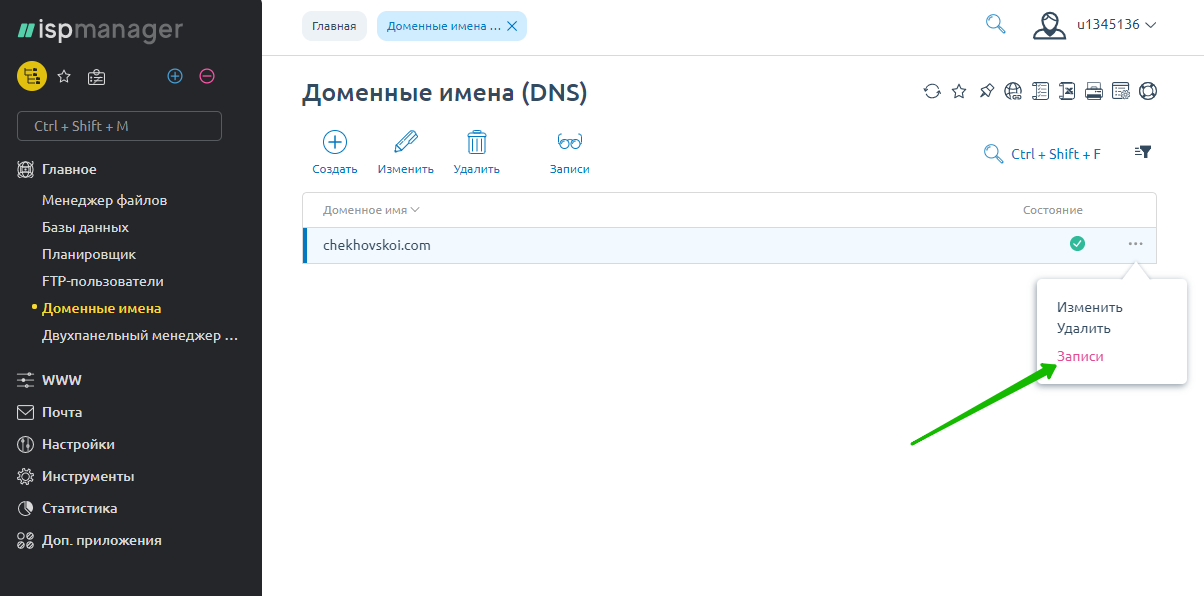Click Изменить toolbar button
1204x596 pixels.
pos(406,153)
